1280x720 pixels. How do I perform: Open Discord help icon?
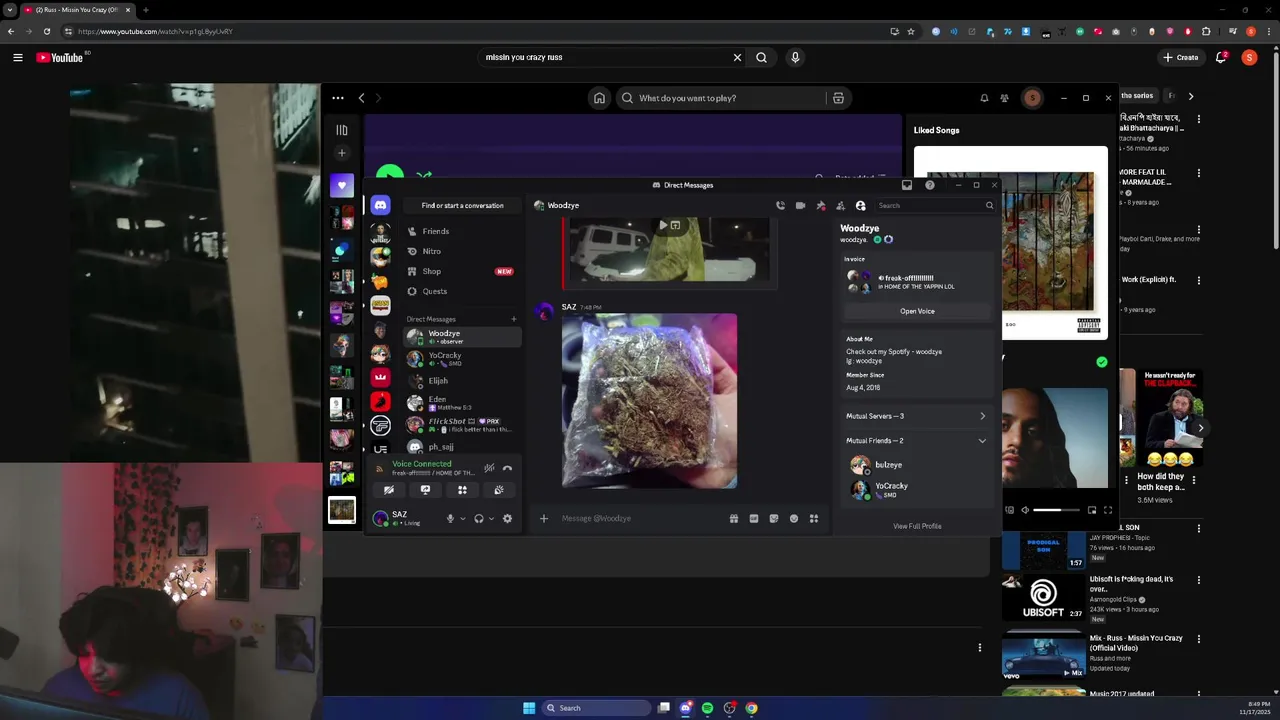930,185
